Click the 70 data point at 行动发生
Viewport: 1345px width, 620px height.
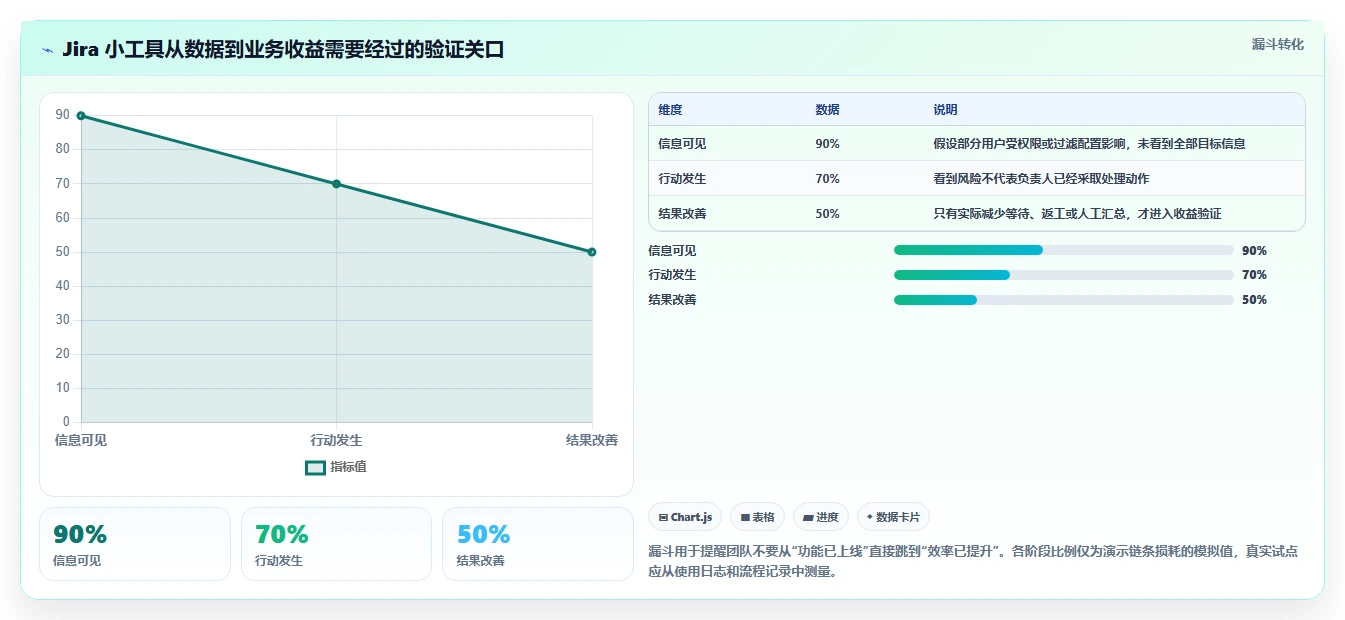point(336,184)
